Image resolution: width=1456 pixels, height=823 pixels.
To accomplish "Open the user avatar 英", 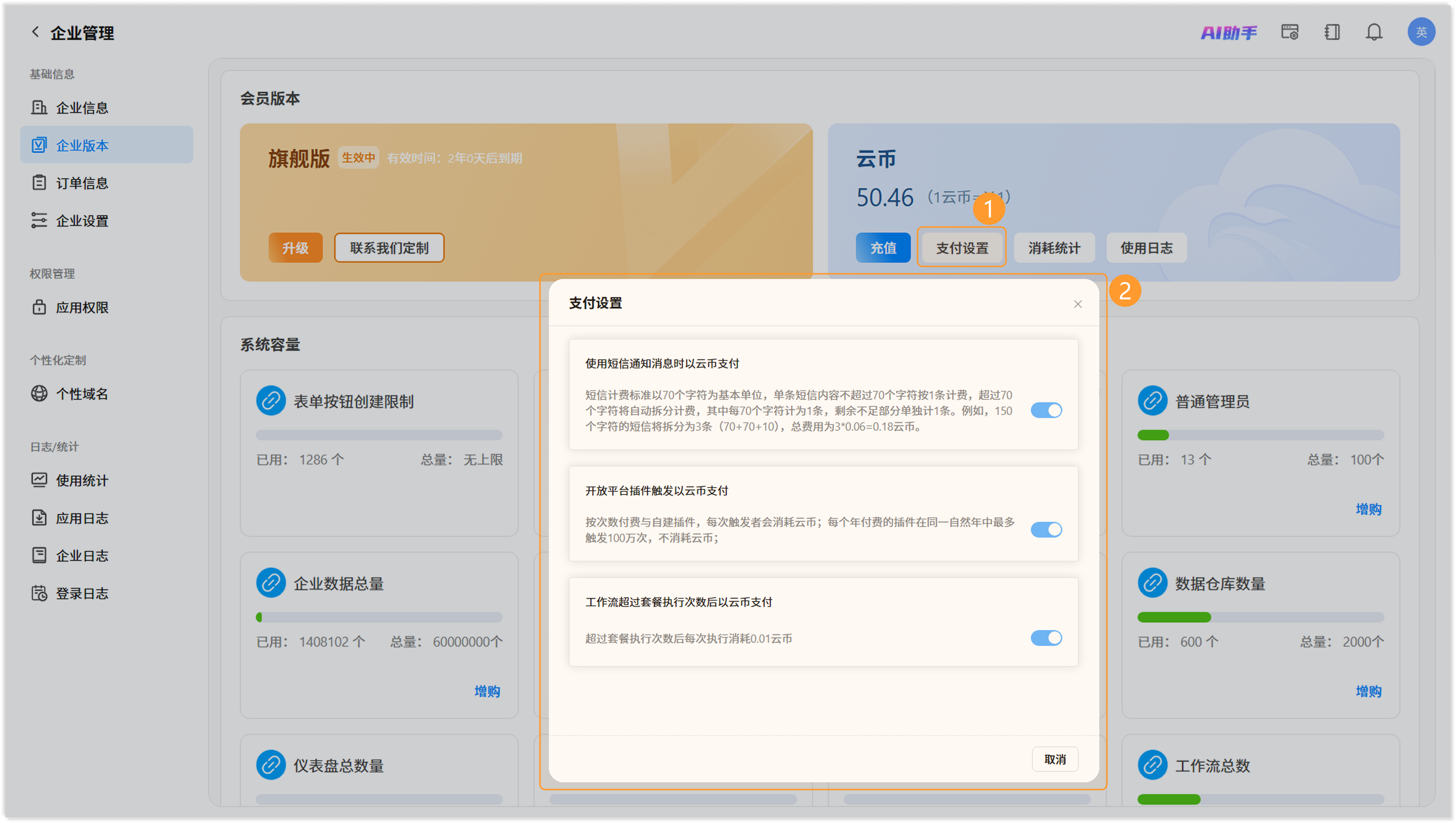I will coord(1421,32).
